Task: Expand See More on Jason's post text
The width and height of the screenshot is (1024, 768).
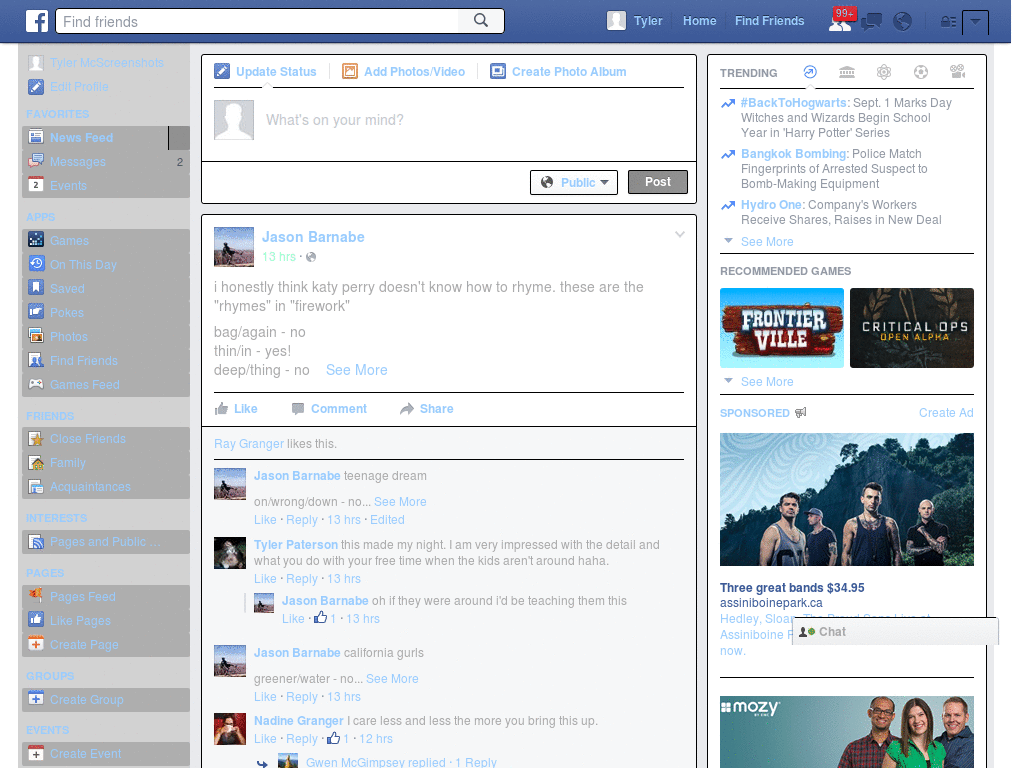Action: pos(357,370)
